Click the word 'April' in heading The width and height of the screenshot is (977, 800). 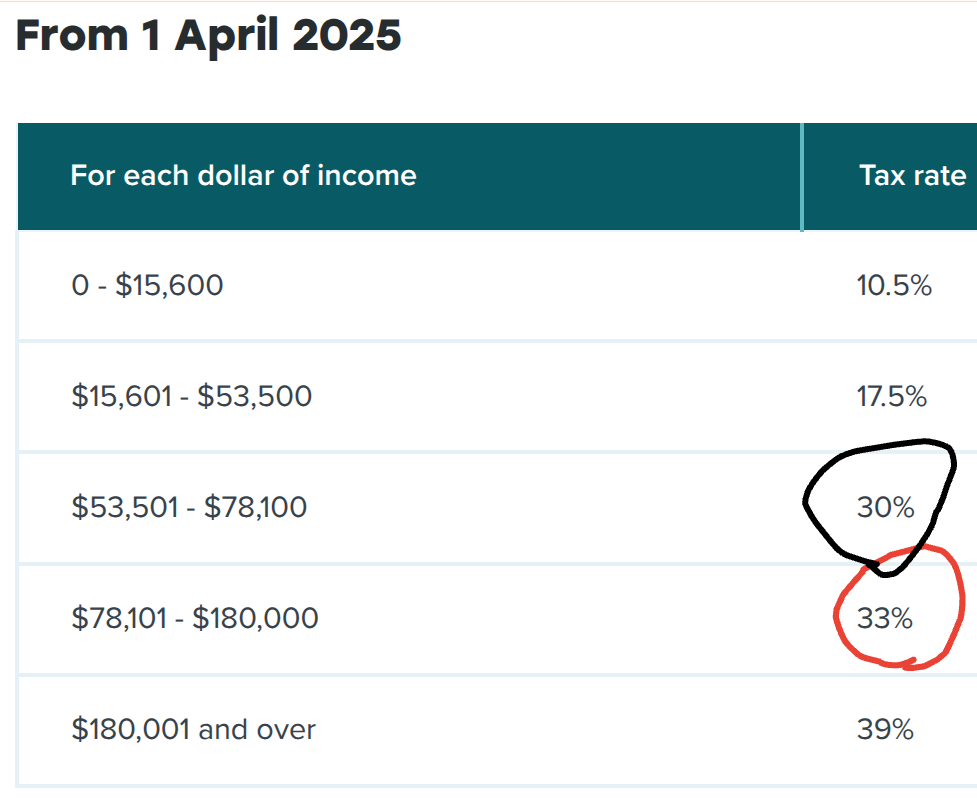click(x=226, y=36)
